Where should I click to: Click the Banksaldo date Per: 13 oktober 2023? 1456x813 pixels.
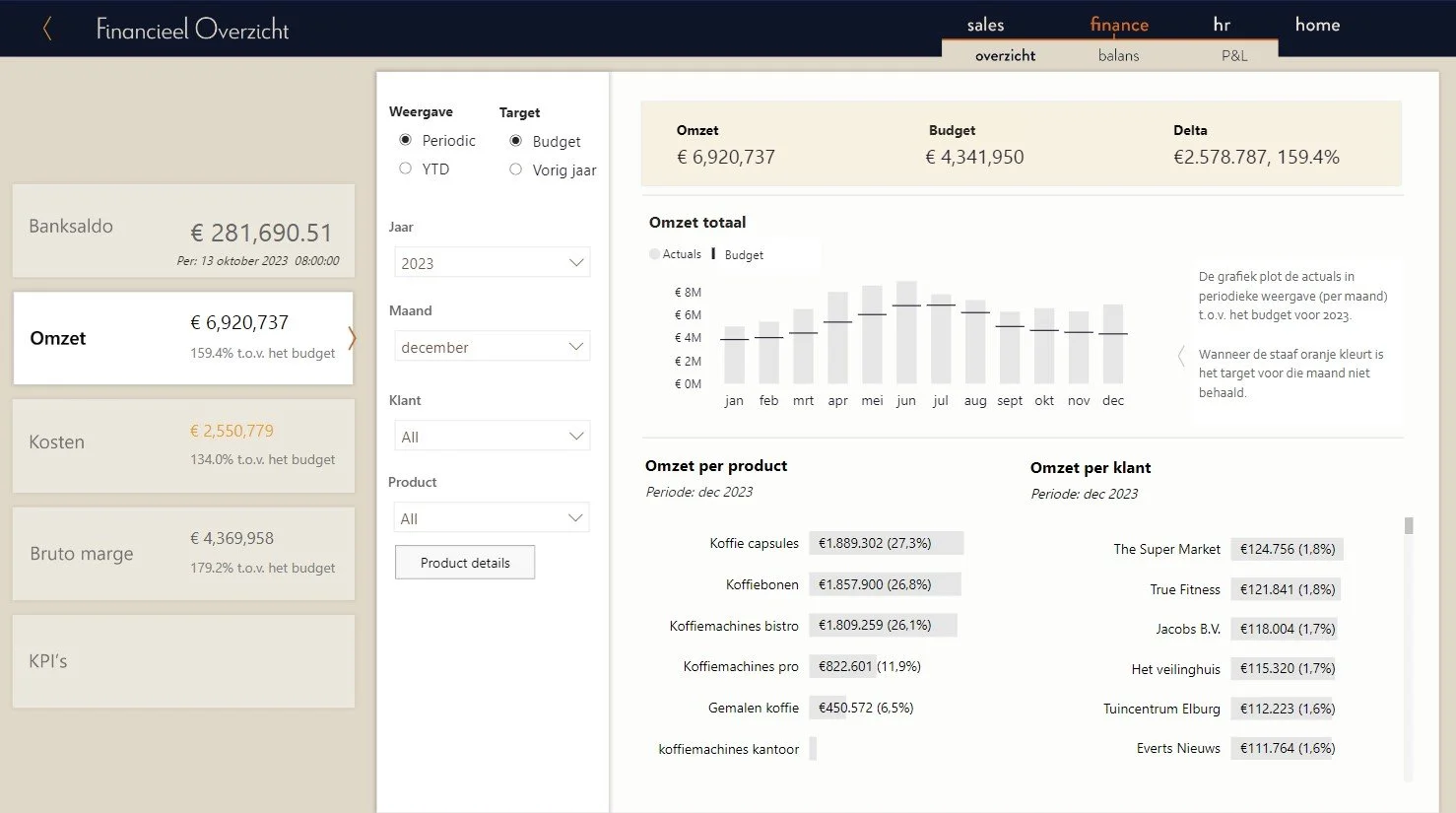(x=258, y=261)
